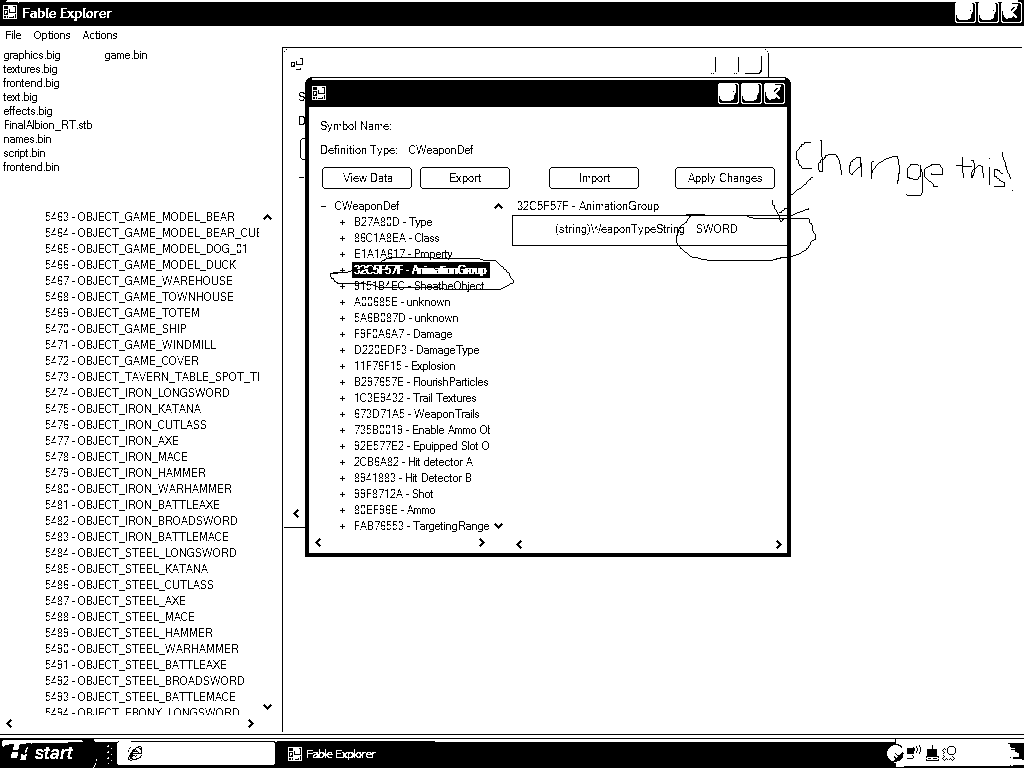Viewport: 1024px width, 768px height.
Task: Click the View Data button
Action: pos(367,178)
